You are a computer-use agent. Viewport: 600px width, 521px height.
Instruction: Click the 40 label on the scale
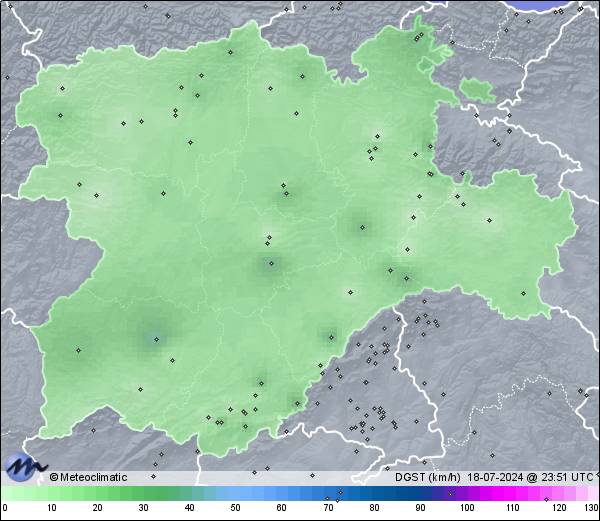click(189, 508)
